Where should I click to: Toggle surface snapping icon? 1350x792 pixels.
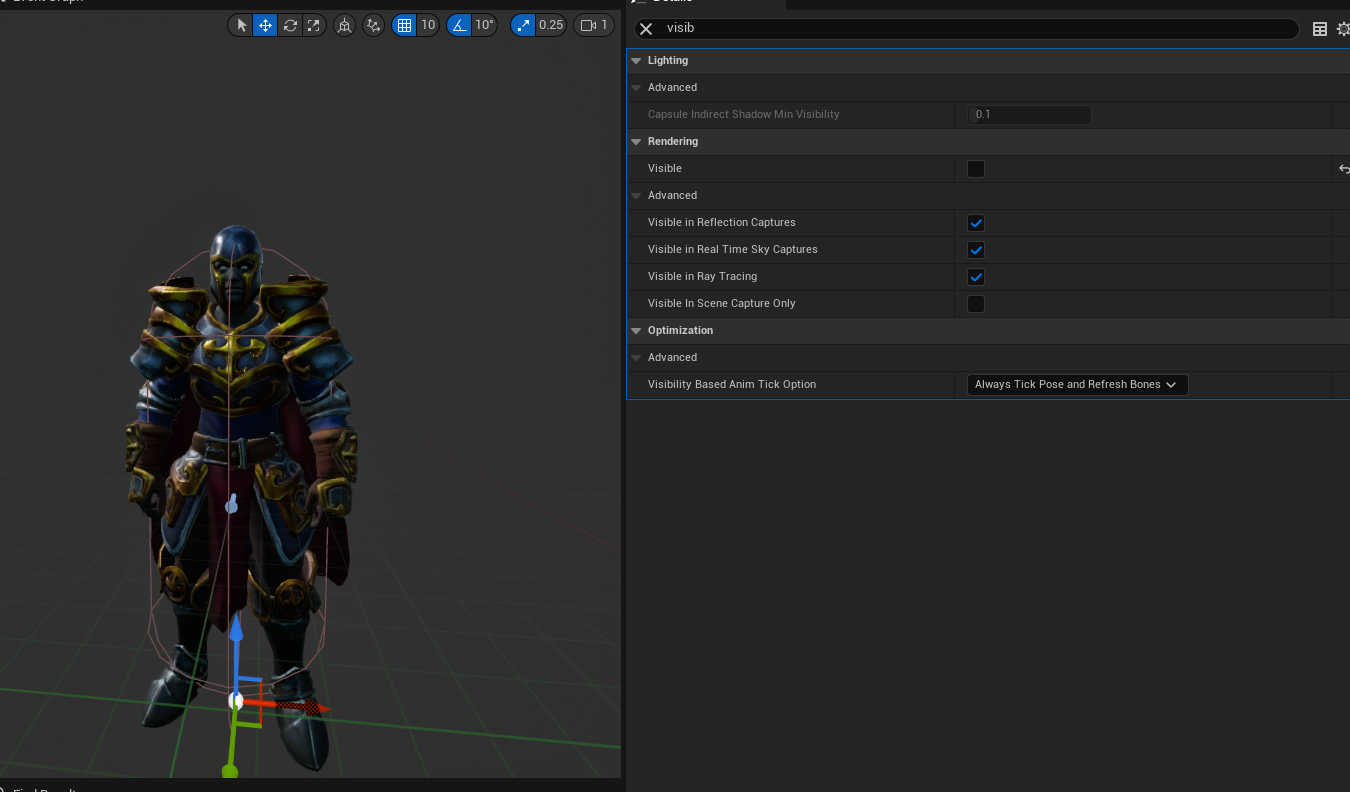(374, 25)
